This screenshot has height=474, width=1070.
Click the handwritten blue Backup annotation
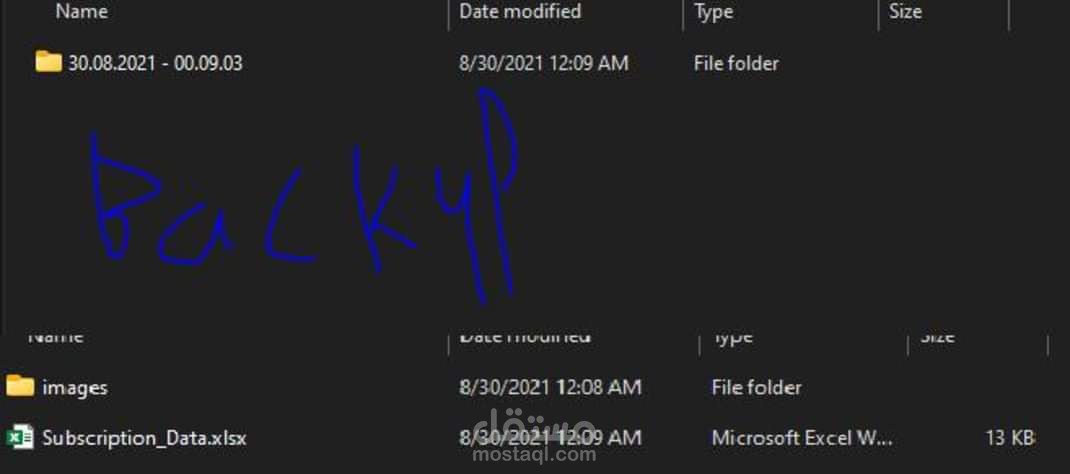304,198
